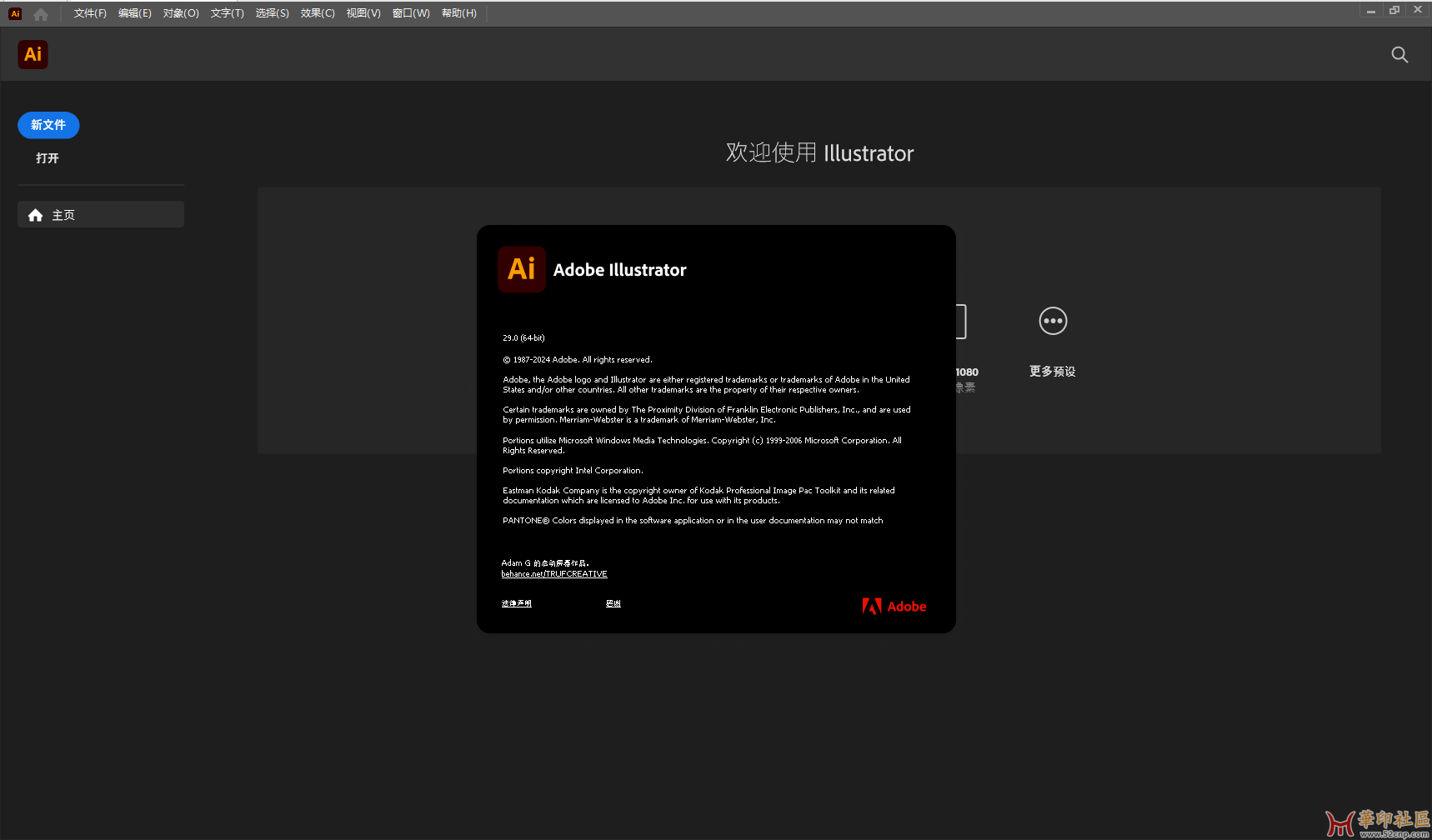Open the 文字(T) menu

point(227,13)
